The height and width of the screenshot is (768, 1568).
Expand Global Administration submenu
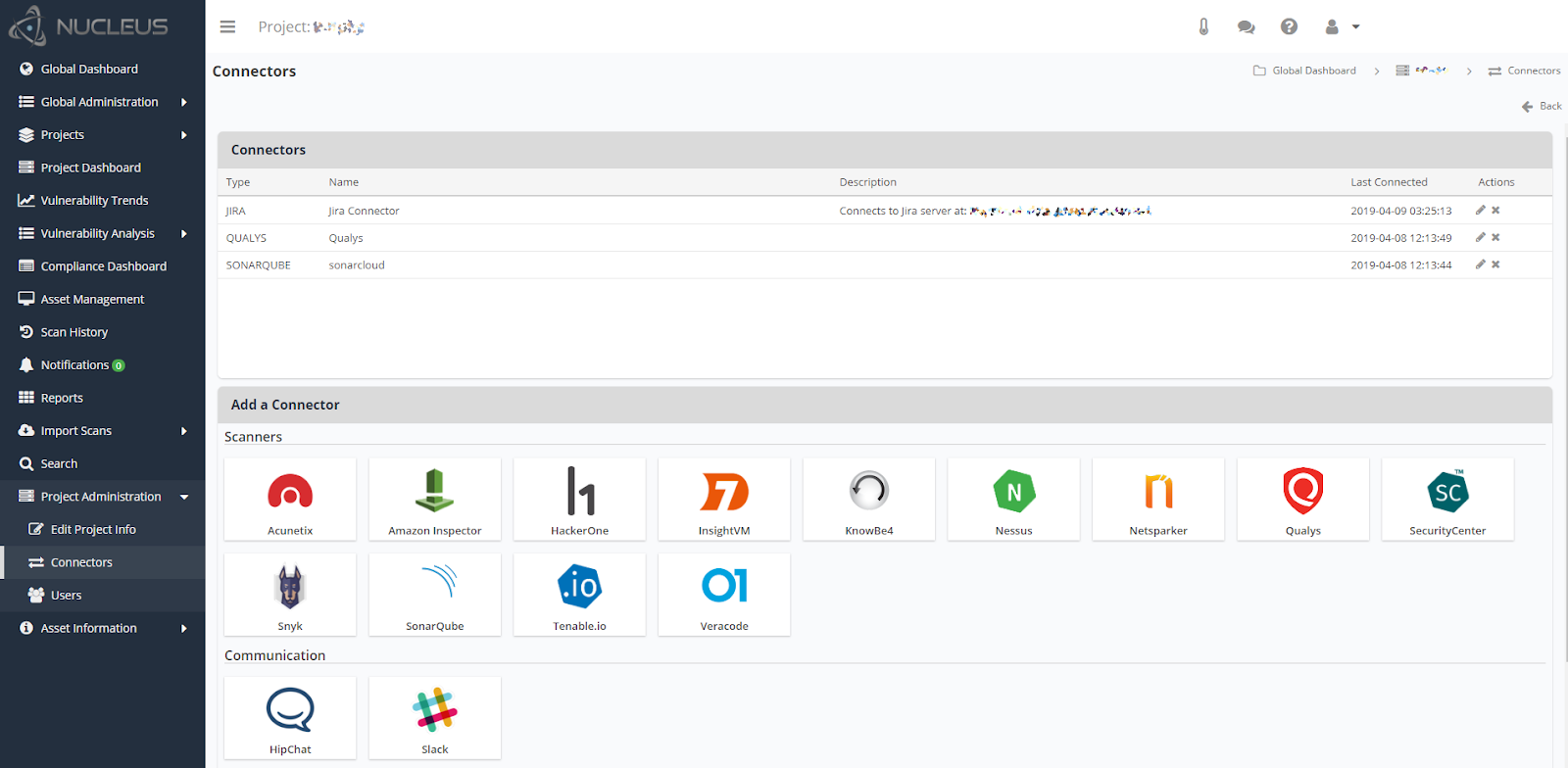[x=102, y=102]
